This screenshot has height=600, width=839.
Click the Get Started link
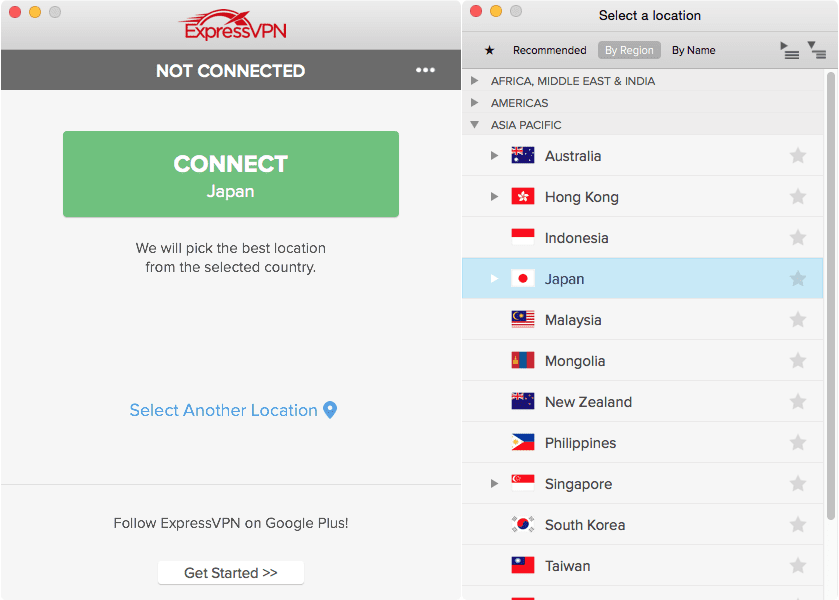tap(230, 572)
